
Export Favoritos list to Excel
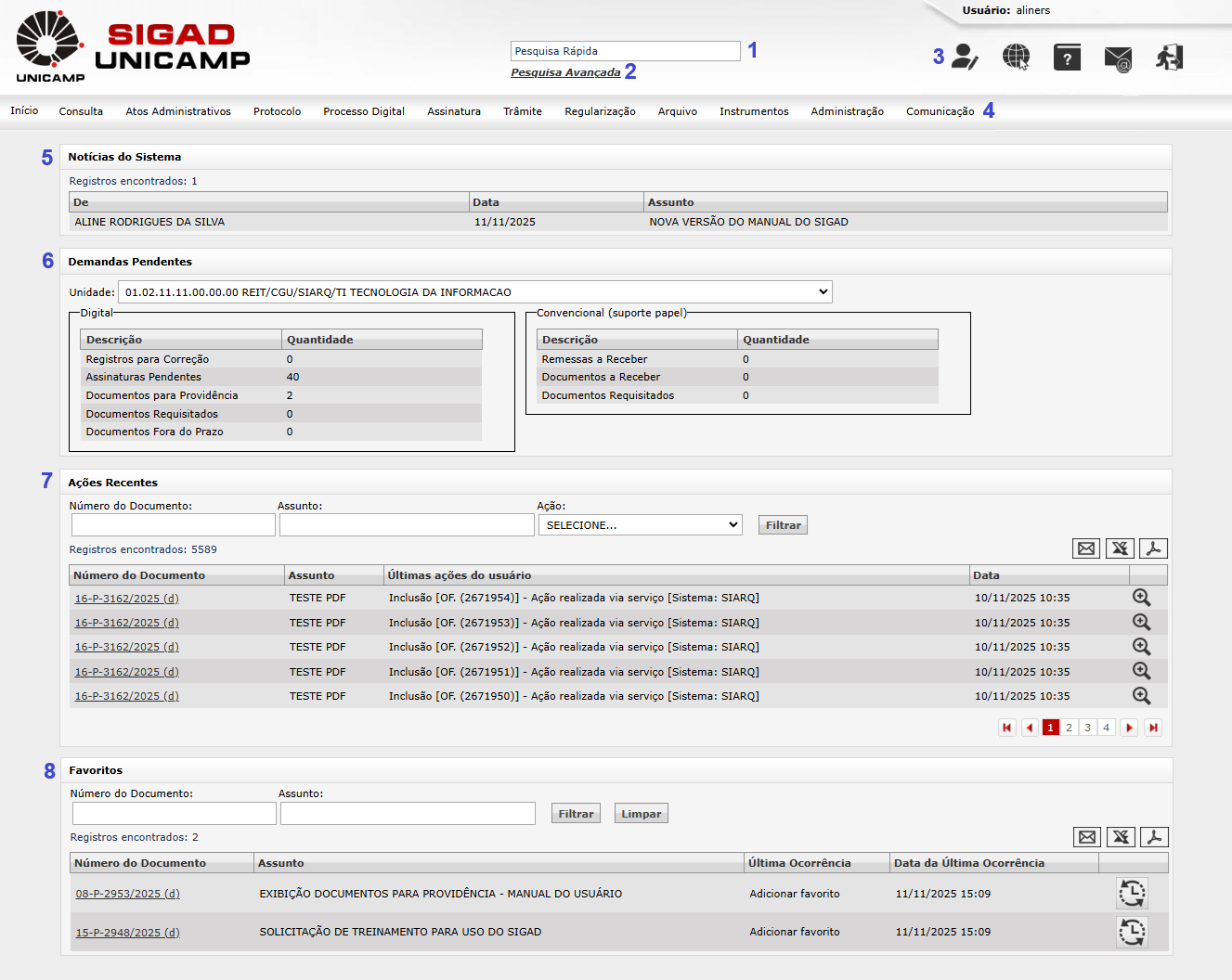tap(1121, 837)
